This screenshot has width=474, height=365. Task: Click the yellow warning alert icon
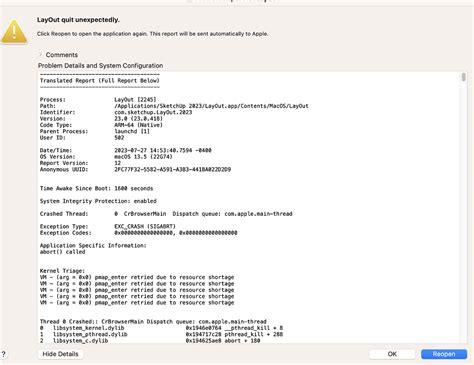point(14,32)
